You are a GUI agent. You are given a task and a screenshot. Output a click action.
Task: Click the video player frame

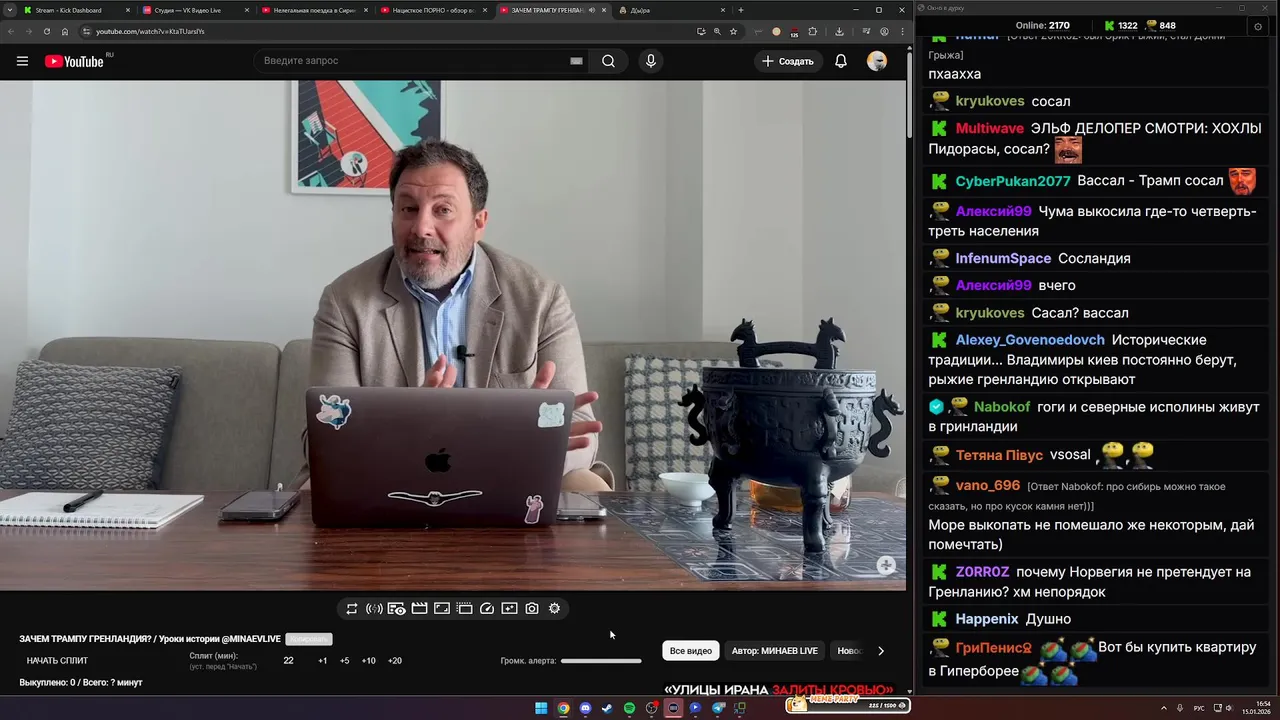point(453,335)
